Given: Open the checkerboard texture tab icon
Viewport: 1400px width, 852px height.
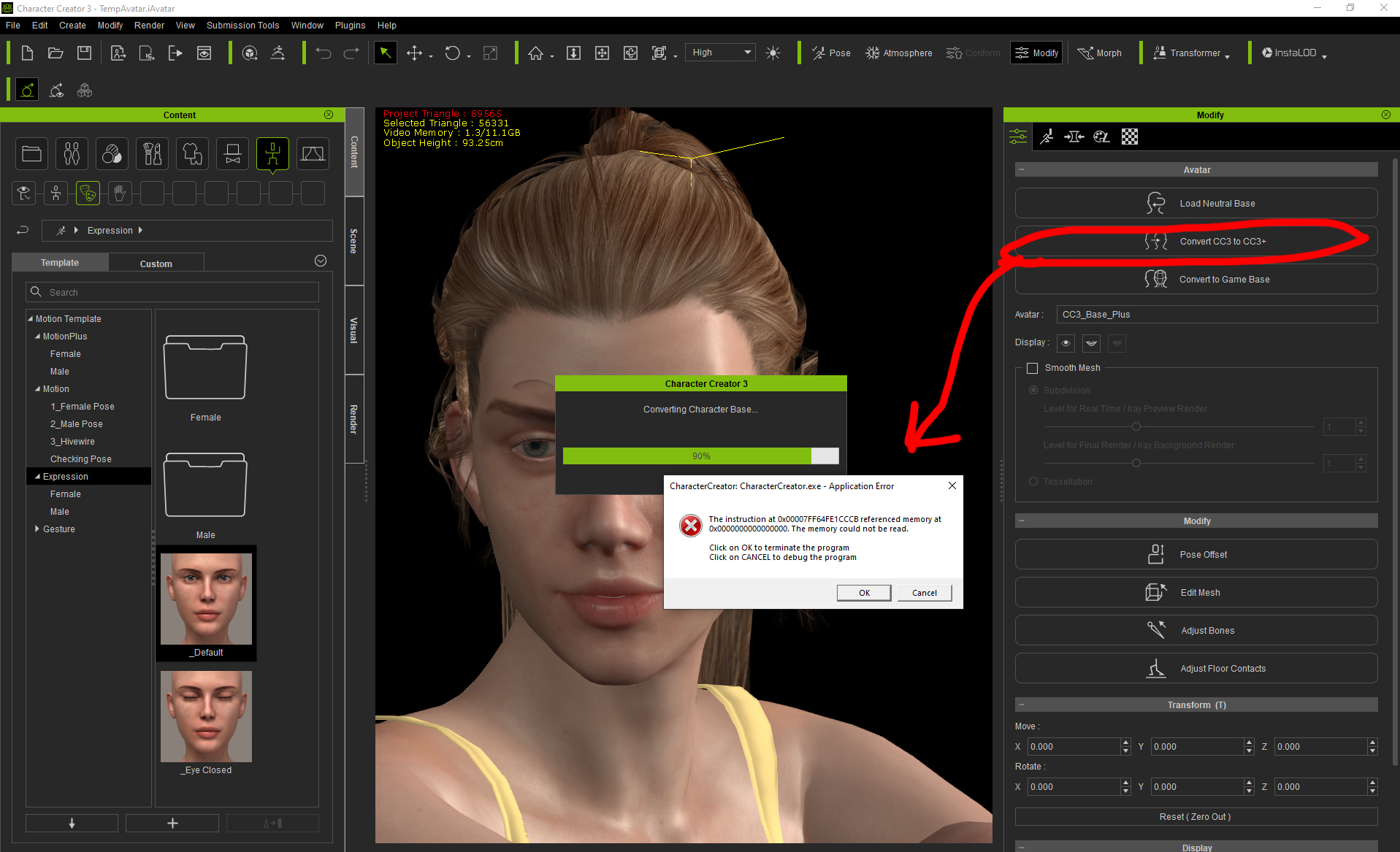Looking at the screenshot, I should tap(1130, 137).
